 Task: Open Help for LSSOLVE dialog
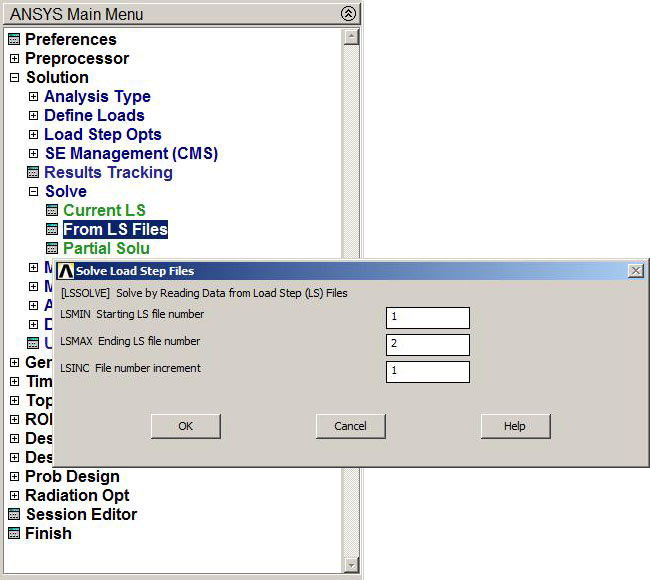[514, 426]
